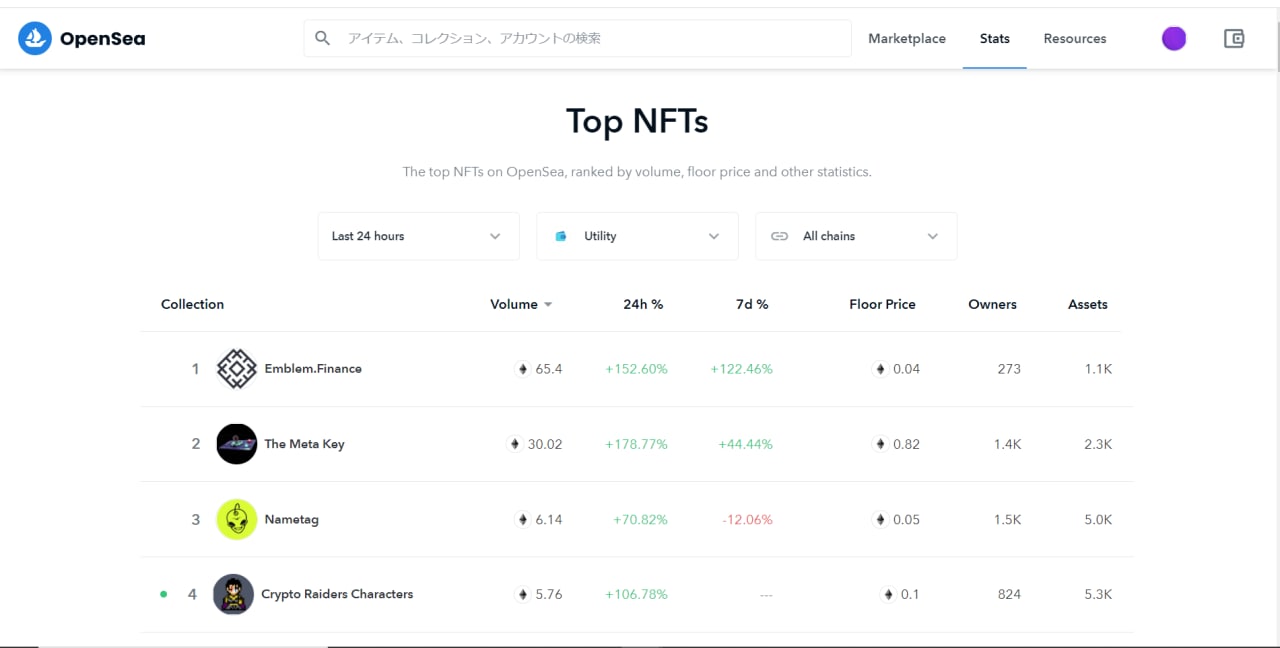Image resolution: width=1280 pixels, height=648 pixels.
Task: Click the Ethereum icon beside floor 0.05
Action: [x=881, y=519]
